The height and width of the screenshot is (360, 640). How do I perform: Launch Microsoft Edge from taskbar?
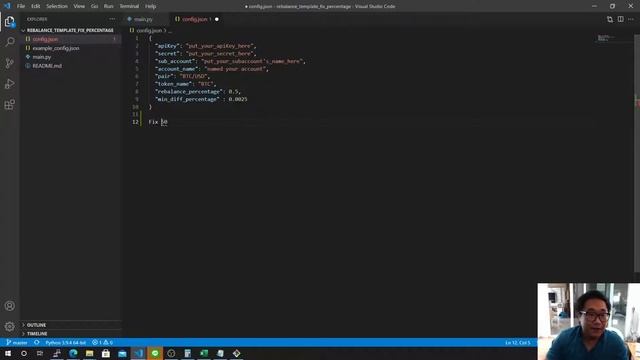(x=73, y=353)
